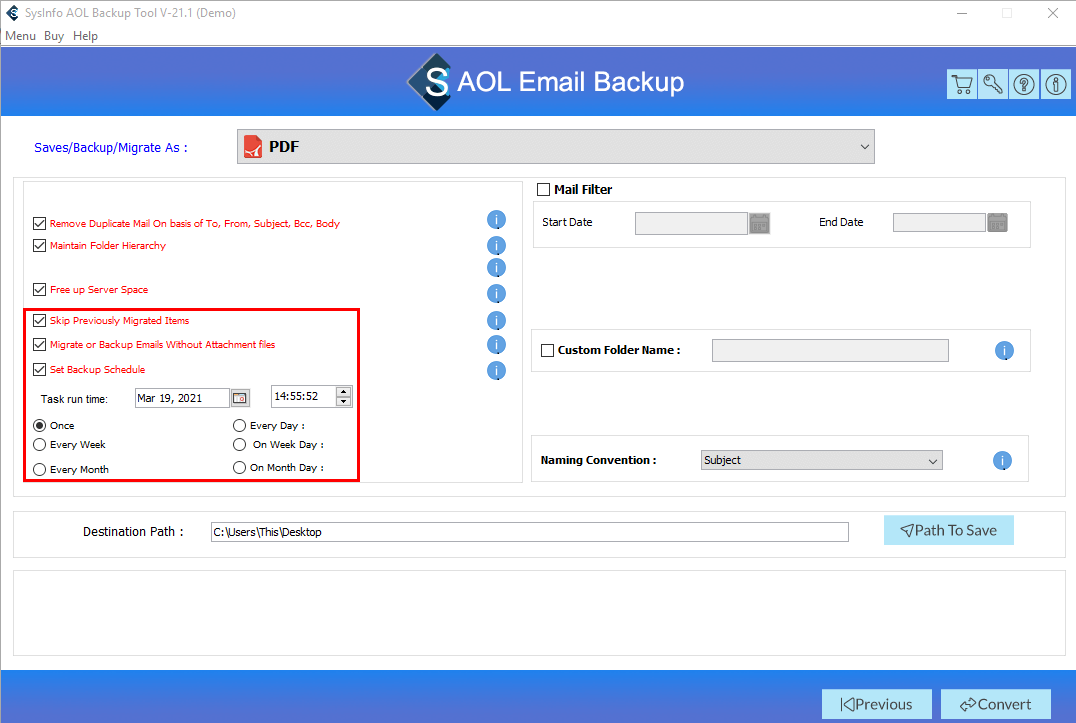Click the Task run time date field
Viewport: 1076px width, 723px height.
click(x=182, y=398)
